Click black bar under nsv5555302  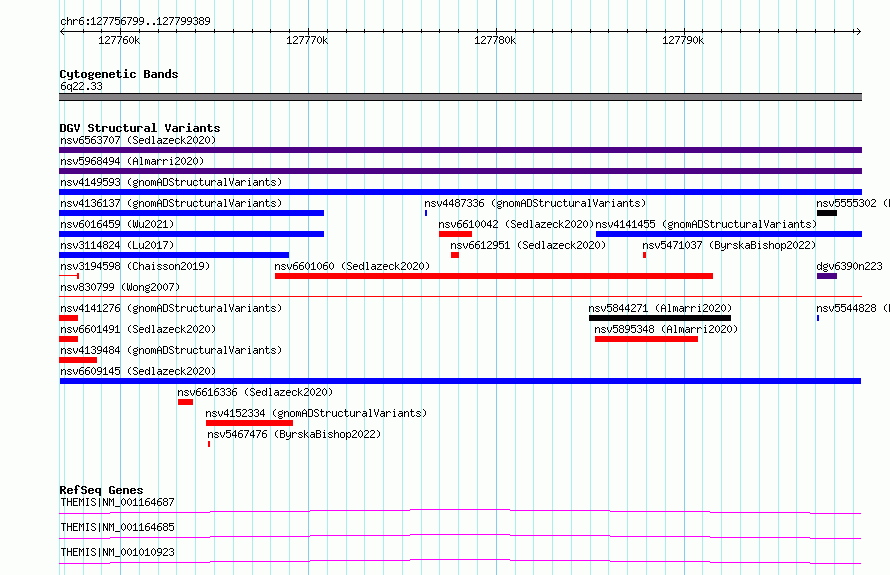tap(826, 213)
